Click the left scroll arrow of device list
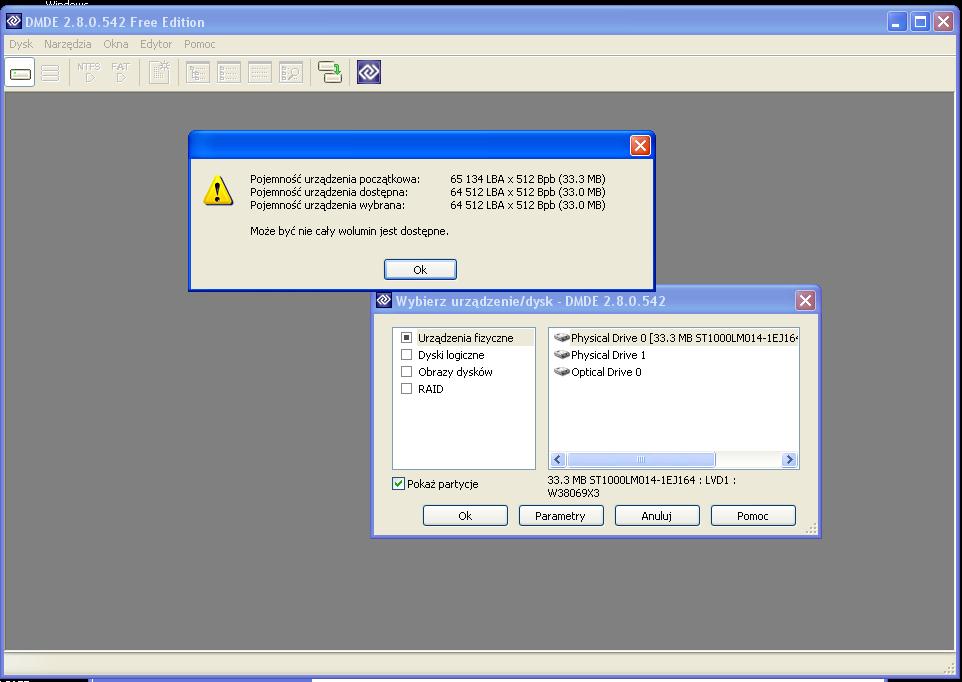Viewport: 962px width, 682px height. pos(558,459)
